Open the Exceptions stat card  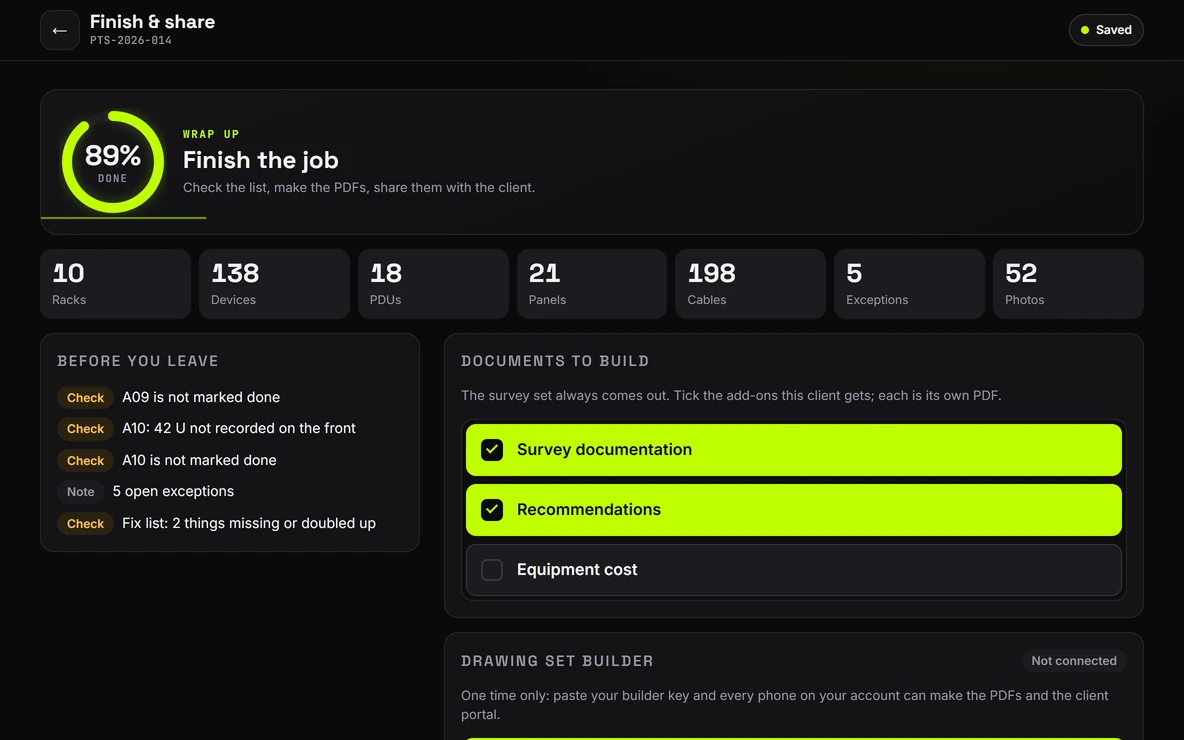click(x=909, y=284)
